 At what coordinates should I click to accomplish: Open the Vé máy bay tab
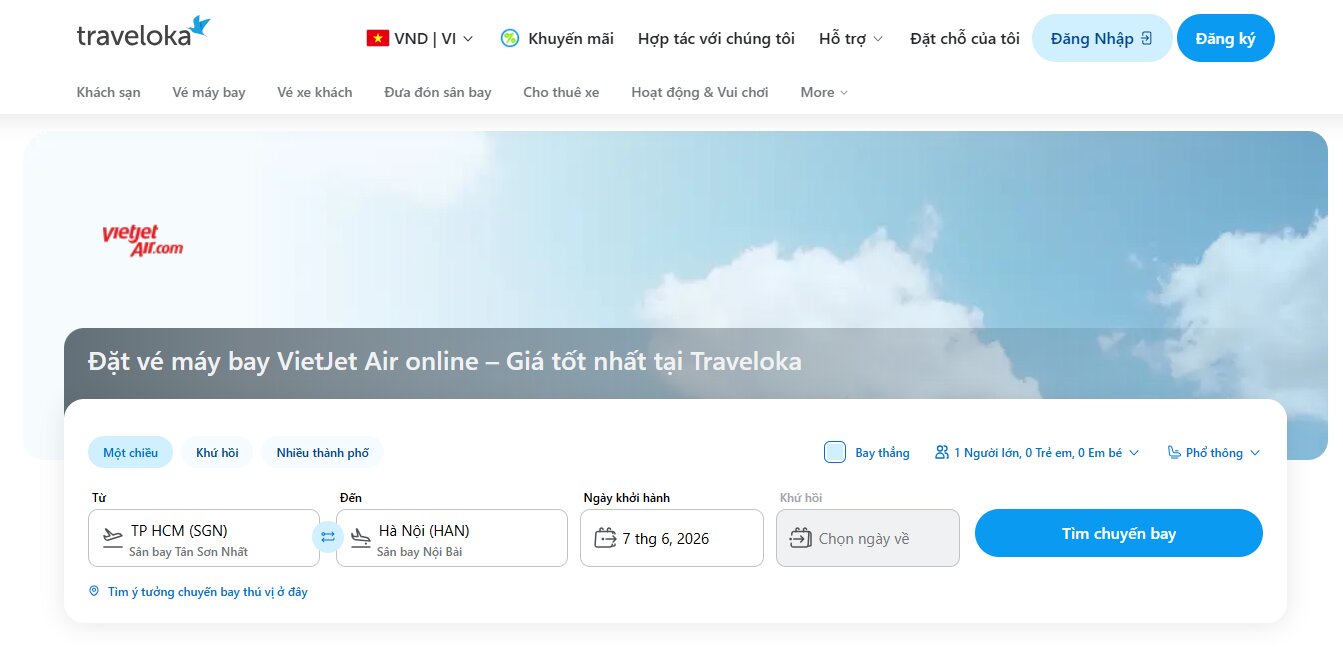209,92
